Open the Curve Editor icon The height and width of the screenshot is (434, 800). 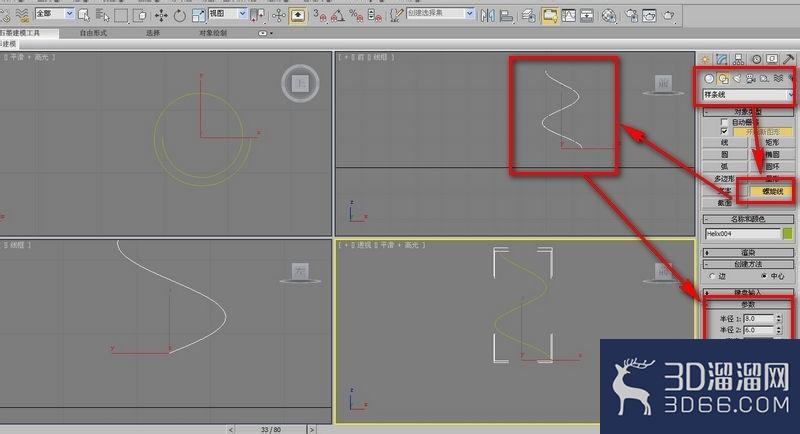[x=568, y=16]
